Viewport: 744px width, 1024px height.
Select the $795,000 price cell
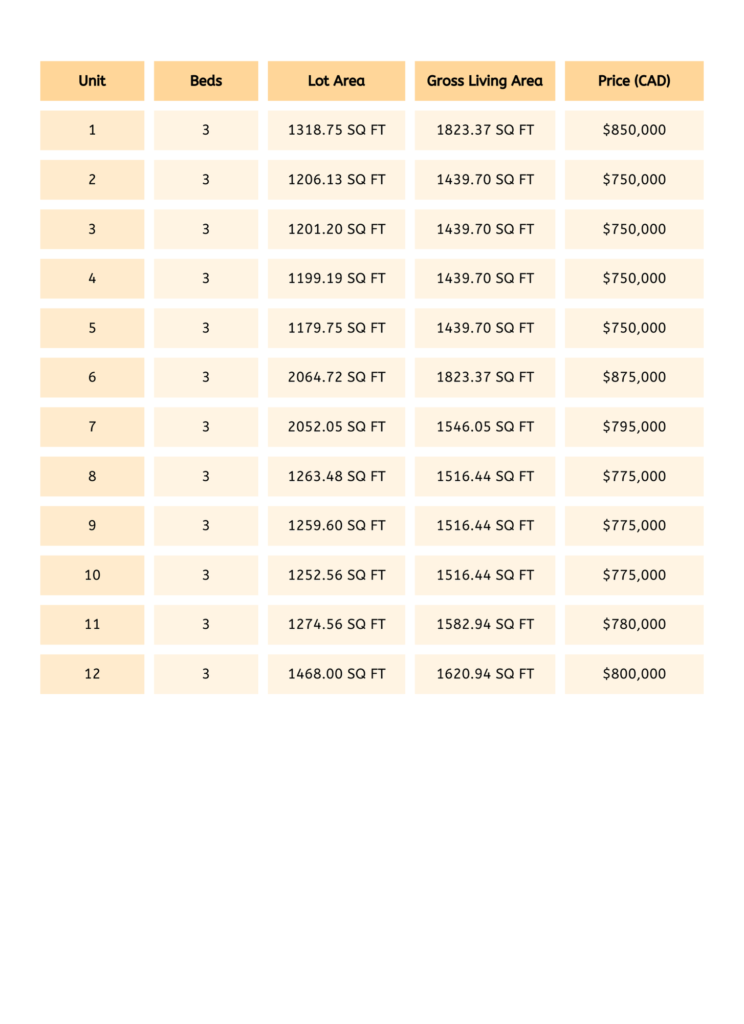click(634, 427)
